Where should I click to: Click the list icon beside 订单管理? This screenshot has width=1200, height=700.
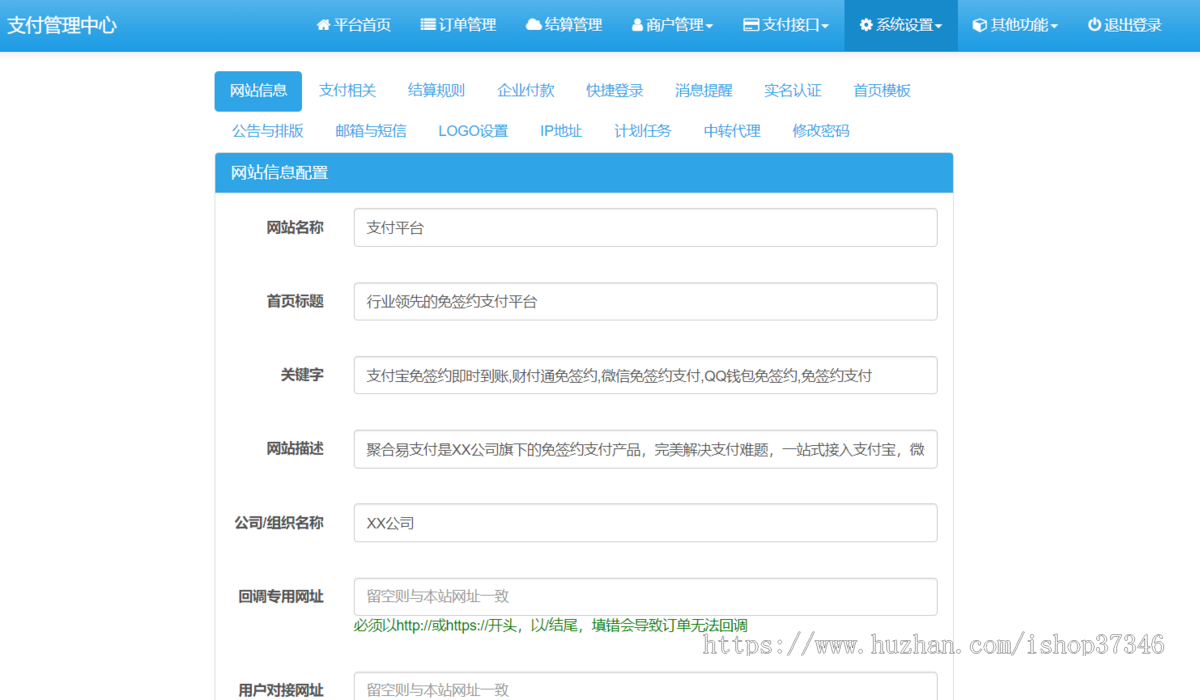tap(428, 25)
